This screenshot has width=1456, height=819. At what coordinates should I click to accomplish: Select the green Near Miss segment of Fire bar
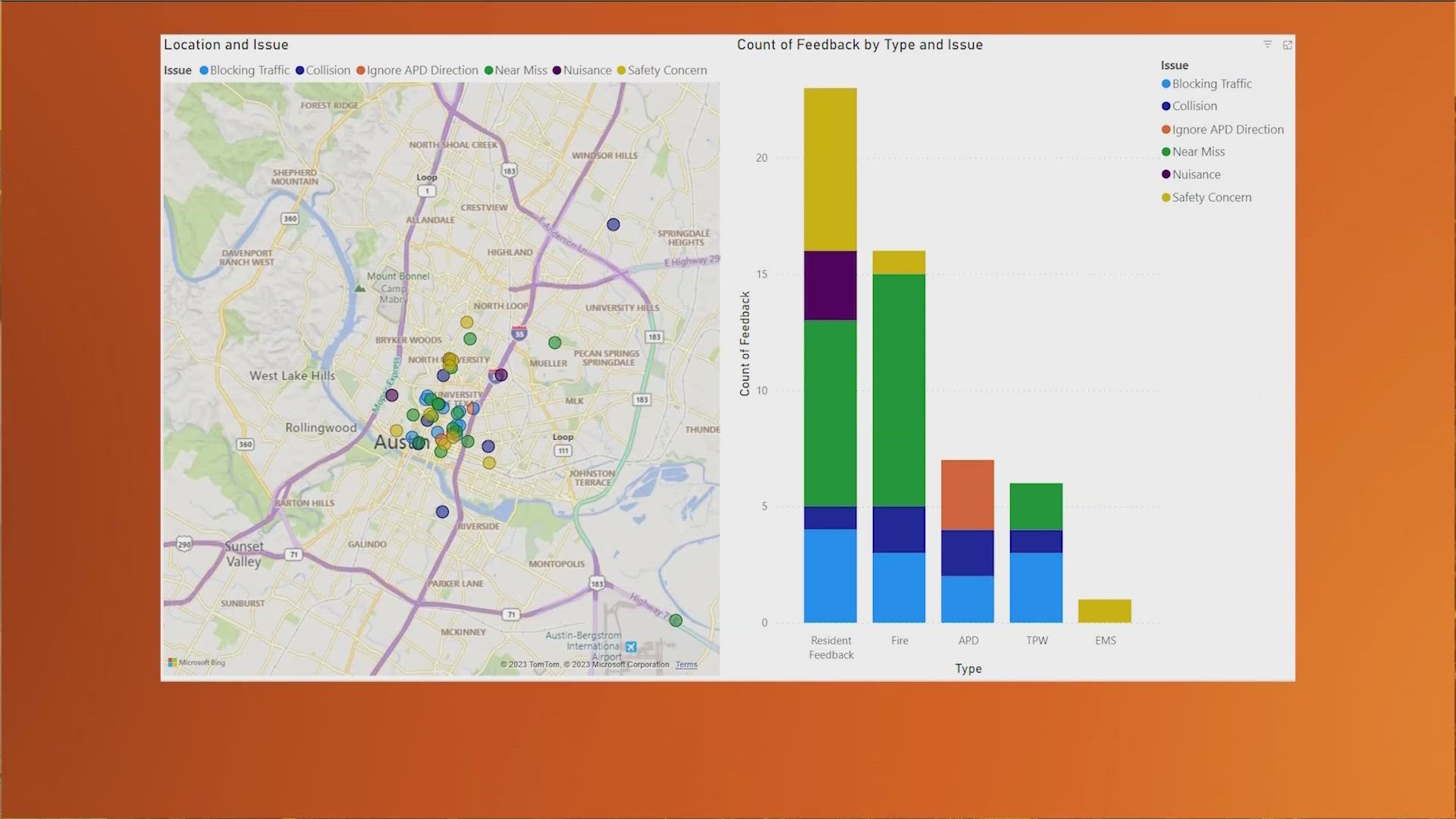(899, 391)
